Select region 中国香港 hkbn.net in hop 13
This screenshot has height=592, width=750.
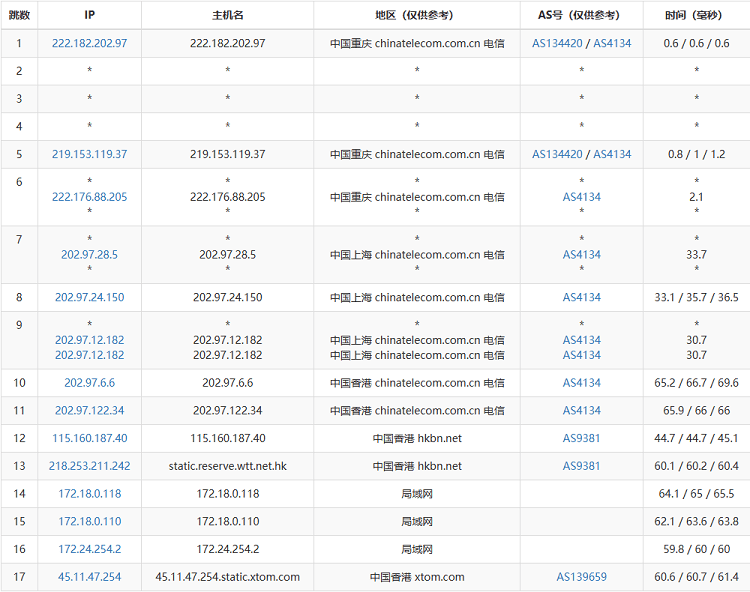(417, 466)
